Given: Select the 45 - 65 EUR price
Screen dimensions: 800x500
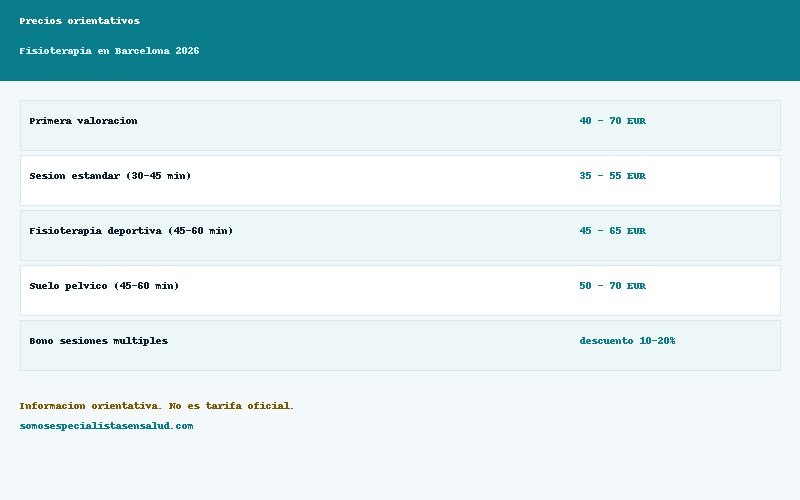Looking at the screenshot, I should tap(612, 231).
